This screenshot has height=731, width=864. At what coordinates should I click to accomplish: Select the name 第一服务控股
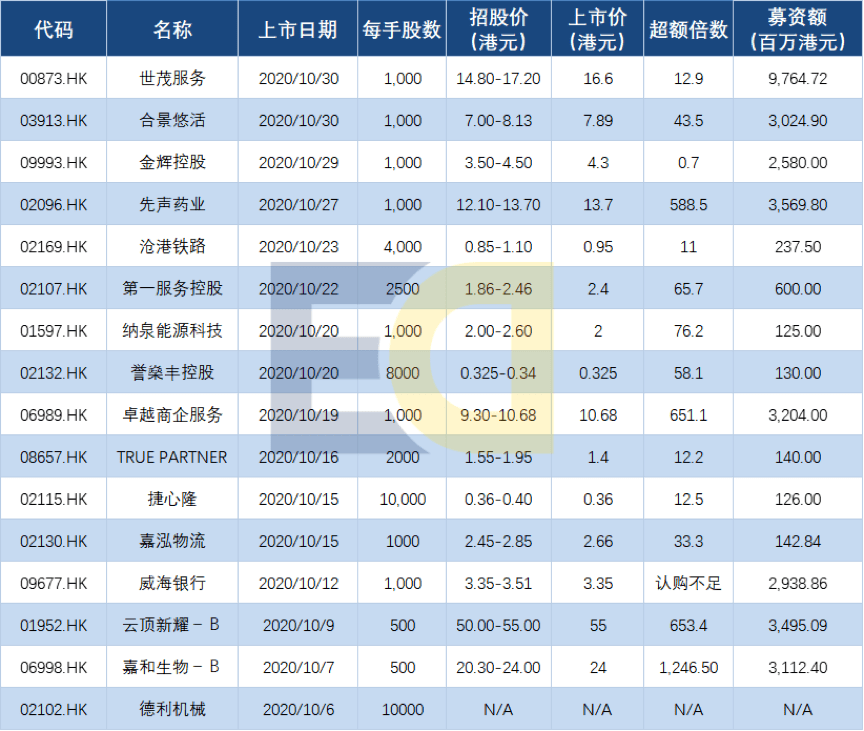pyautogui.click(x=172, y=289)
